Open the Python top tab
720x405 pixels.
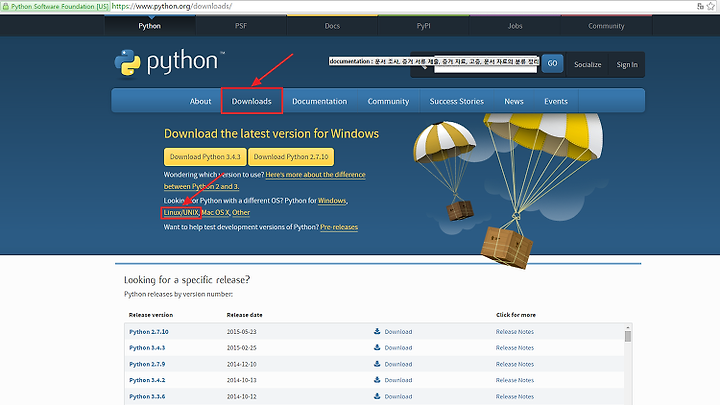tap(150, 26)
